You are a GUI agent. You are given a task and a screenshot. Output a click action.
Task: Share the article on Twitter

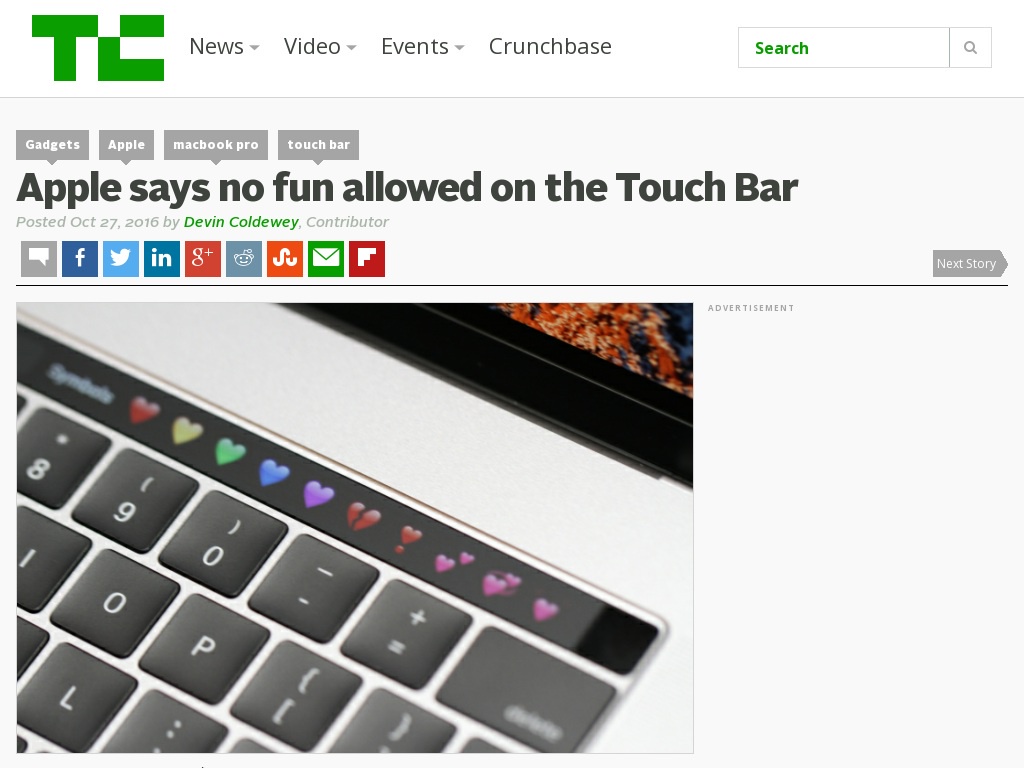(x=121, y=259)
